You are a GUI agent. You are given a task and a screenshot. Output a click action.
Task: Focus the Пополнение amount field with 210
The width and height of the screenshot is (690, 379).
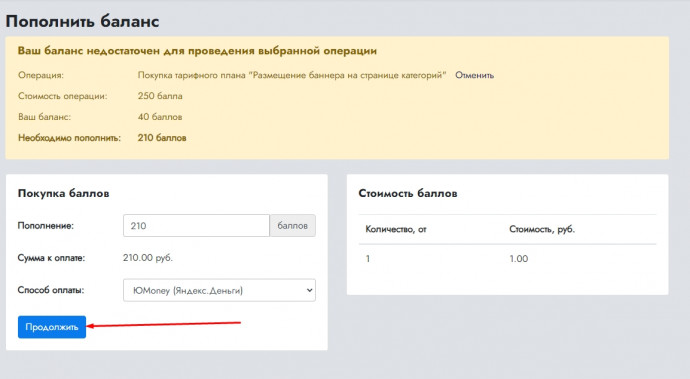pyautogui.click(x=196, y=225)
